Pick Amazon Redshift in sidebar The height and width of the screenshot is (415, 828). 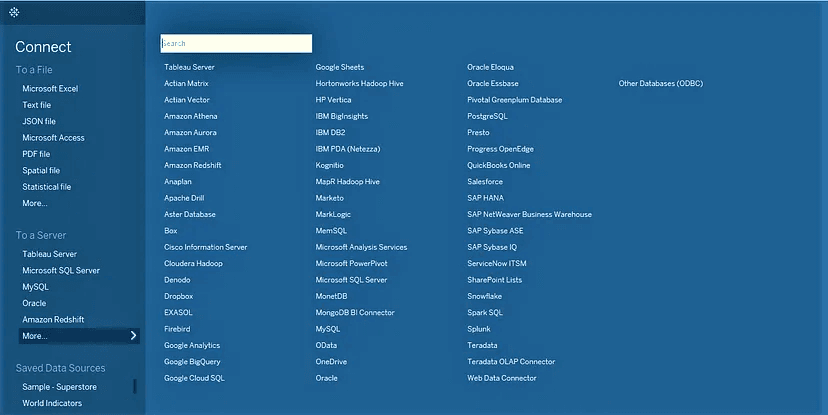53,319
